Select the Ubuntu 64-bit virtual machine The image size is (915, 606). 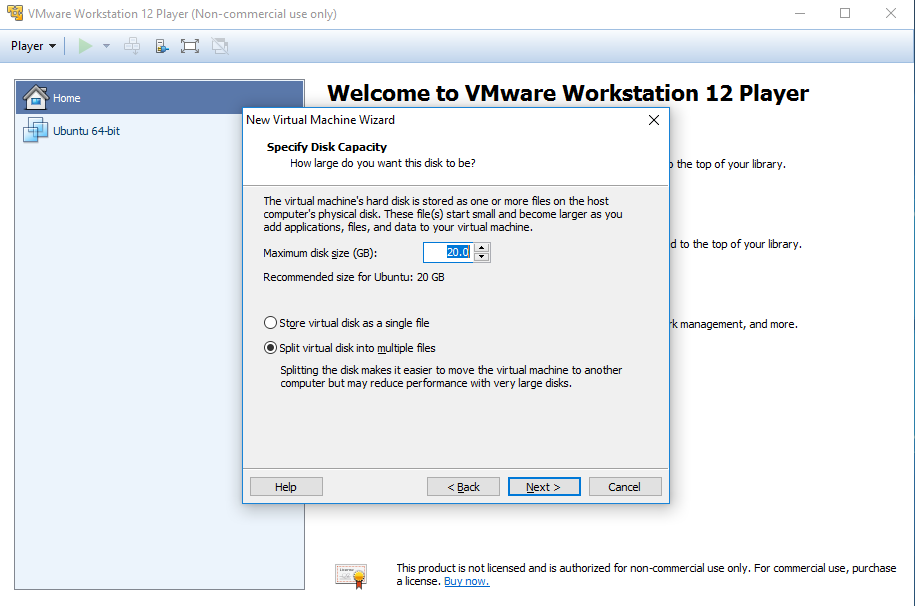tap(159, 131)
